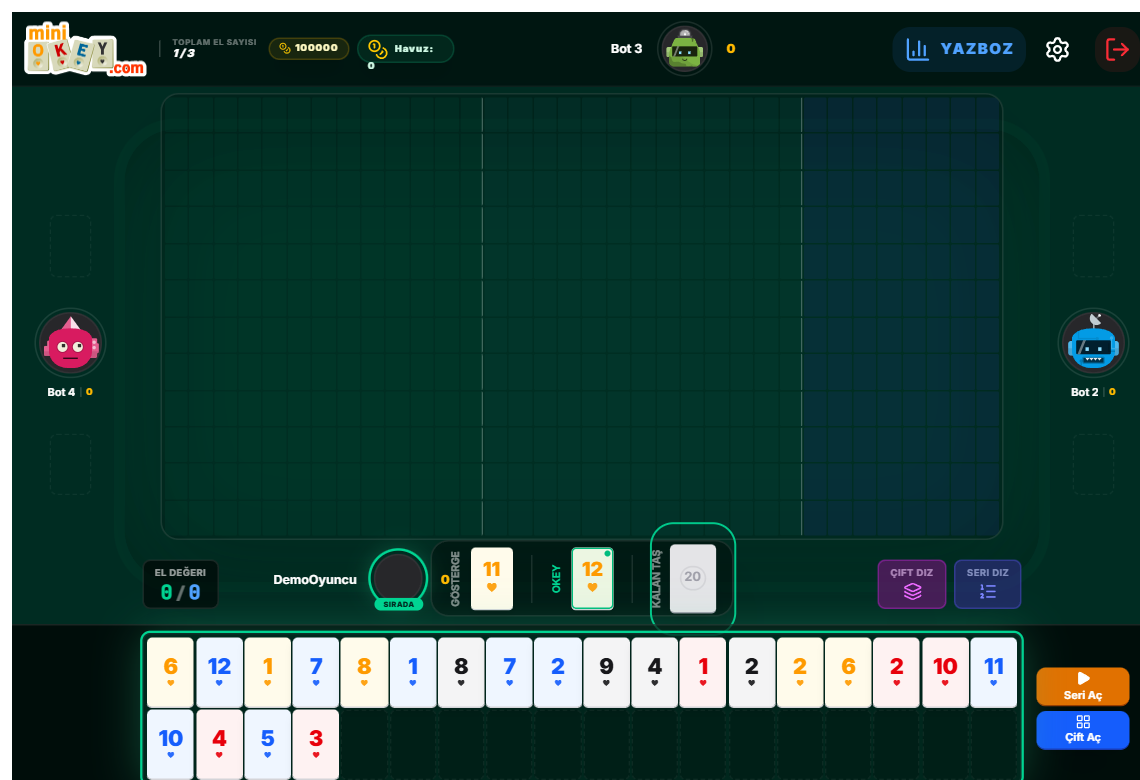
Task: Select the blue 5 tile in the rack
Action: pyautogui.click(x=268, y=744)
